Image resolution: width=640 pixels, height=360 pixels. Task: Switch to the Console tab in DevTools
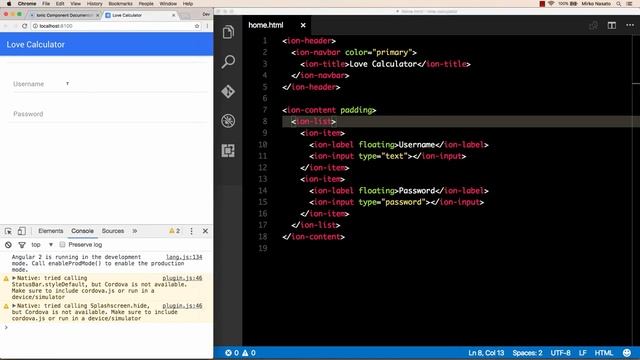82,231
